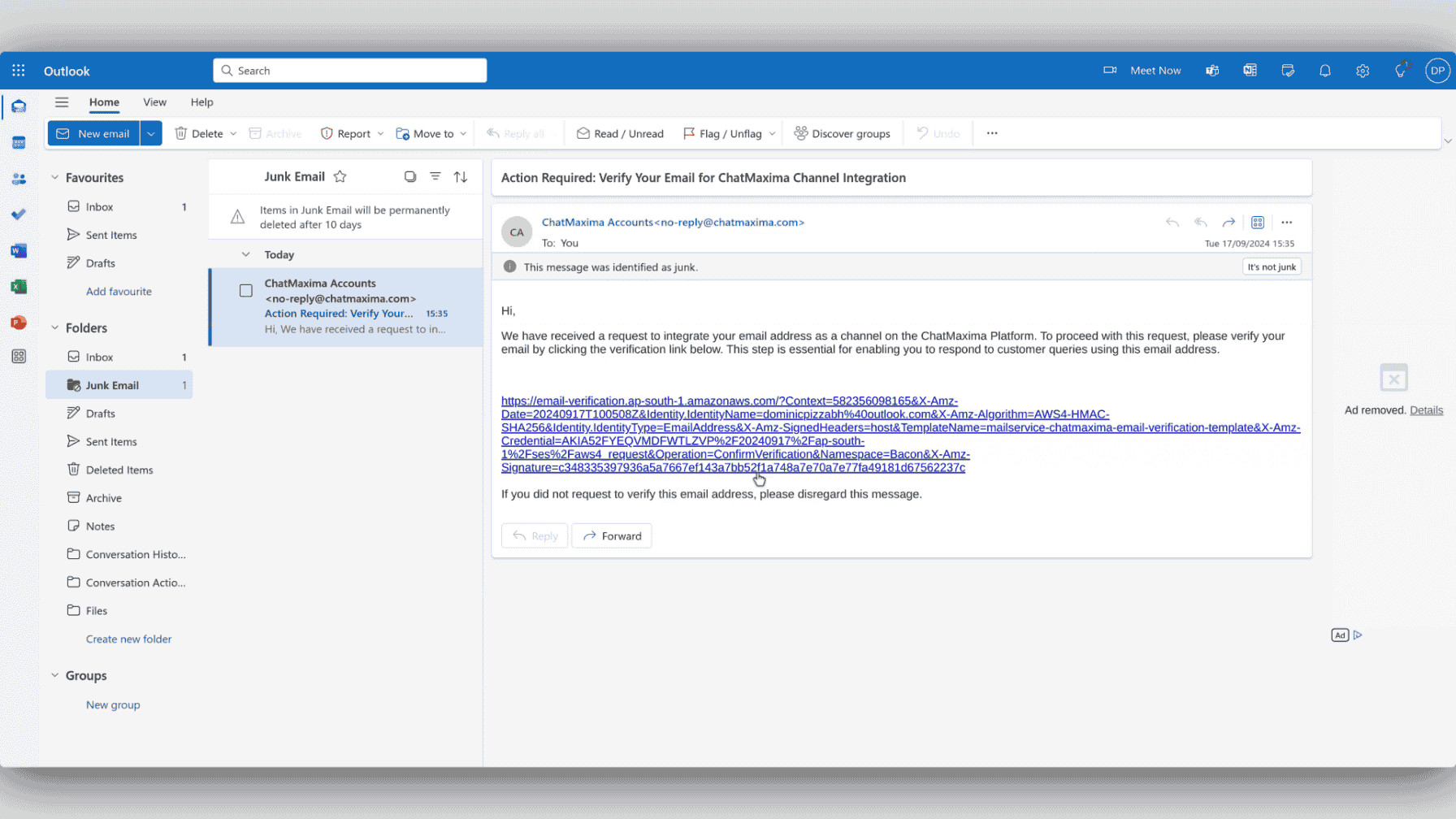This screenshot has width=1456, height=819.
Task: Click the select-mode icon in message list header
Action: pos(410,176)
